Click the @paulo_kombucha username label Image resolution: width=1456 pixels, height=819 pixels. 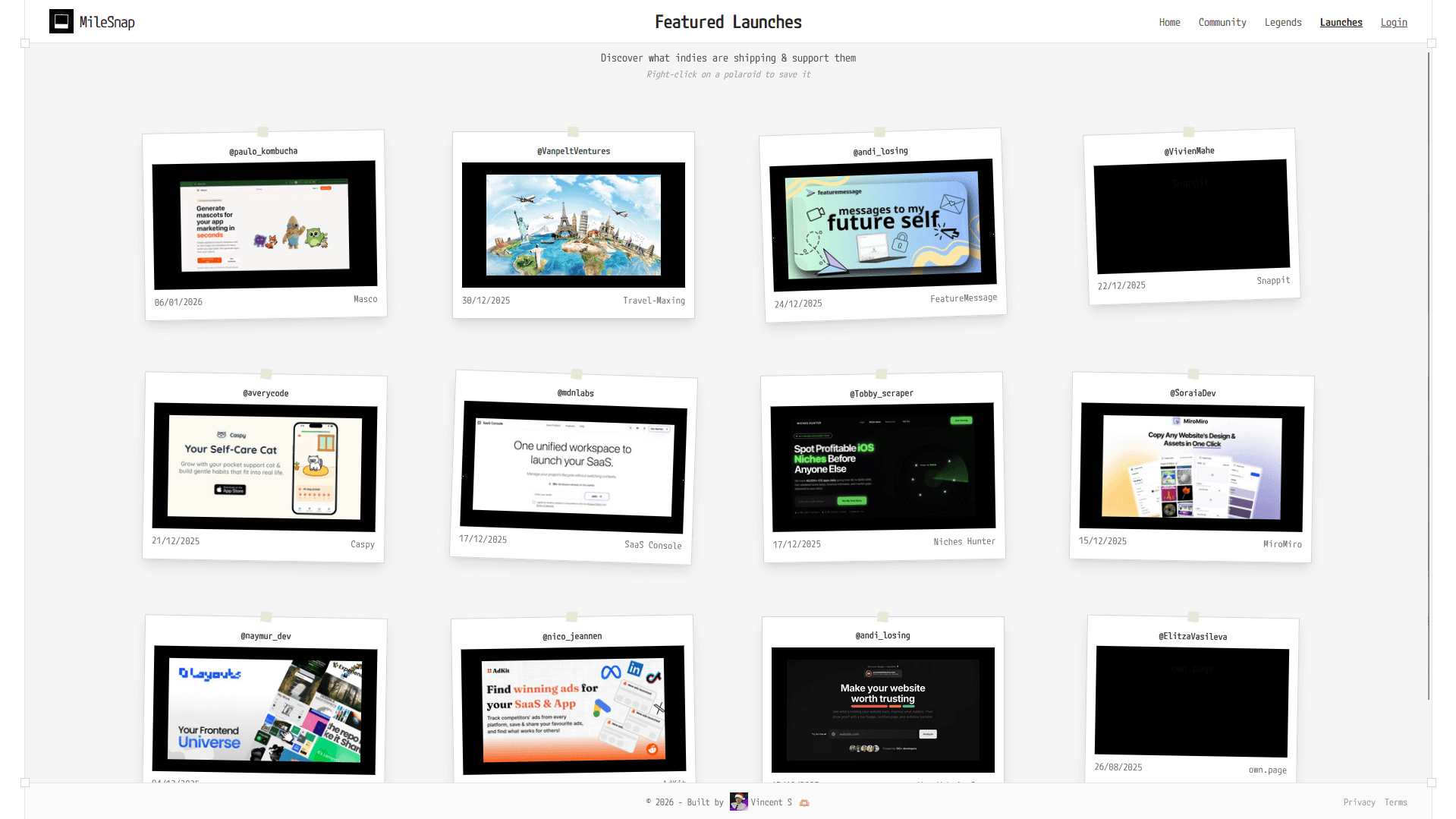click(263, 151)
